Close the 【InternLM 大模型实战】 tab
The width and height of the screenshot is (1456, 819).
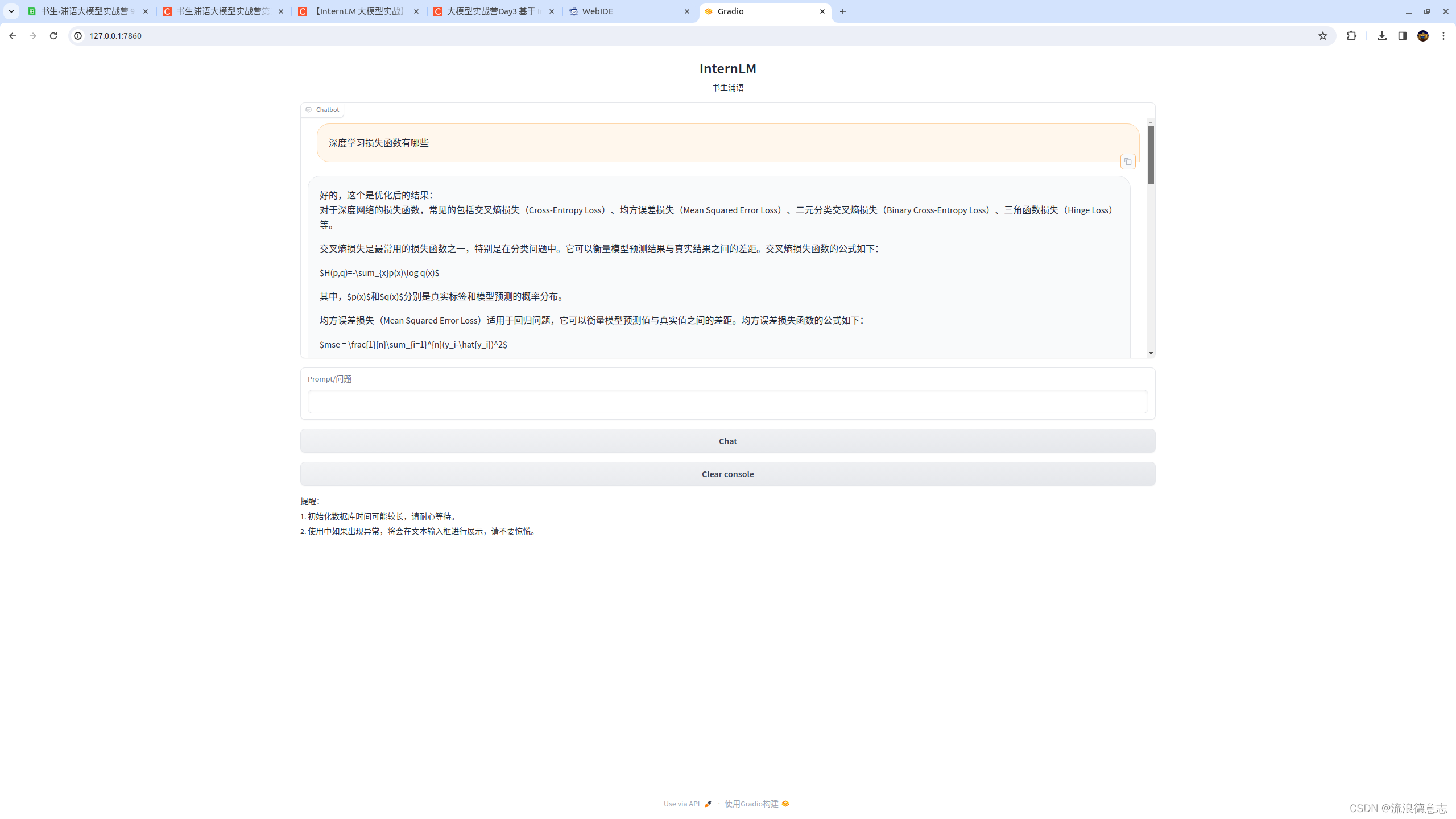(416, 11)
